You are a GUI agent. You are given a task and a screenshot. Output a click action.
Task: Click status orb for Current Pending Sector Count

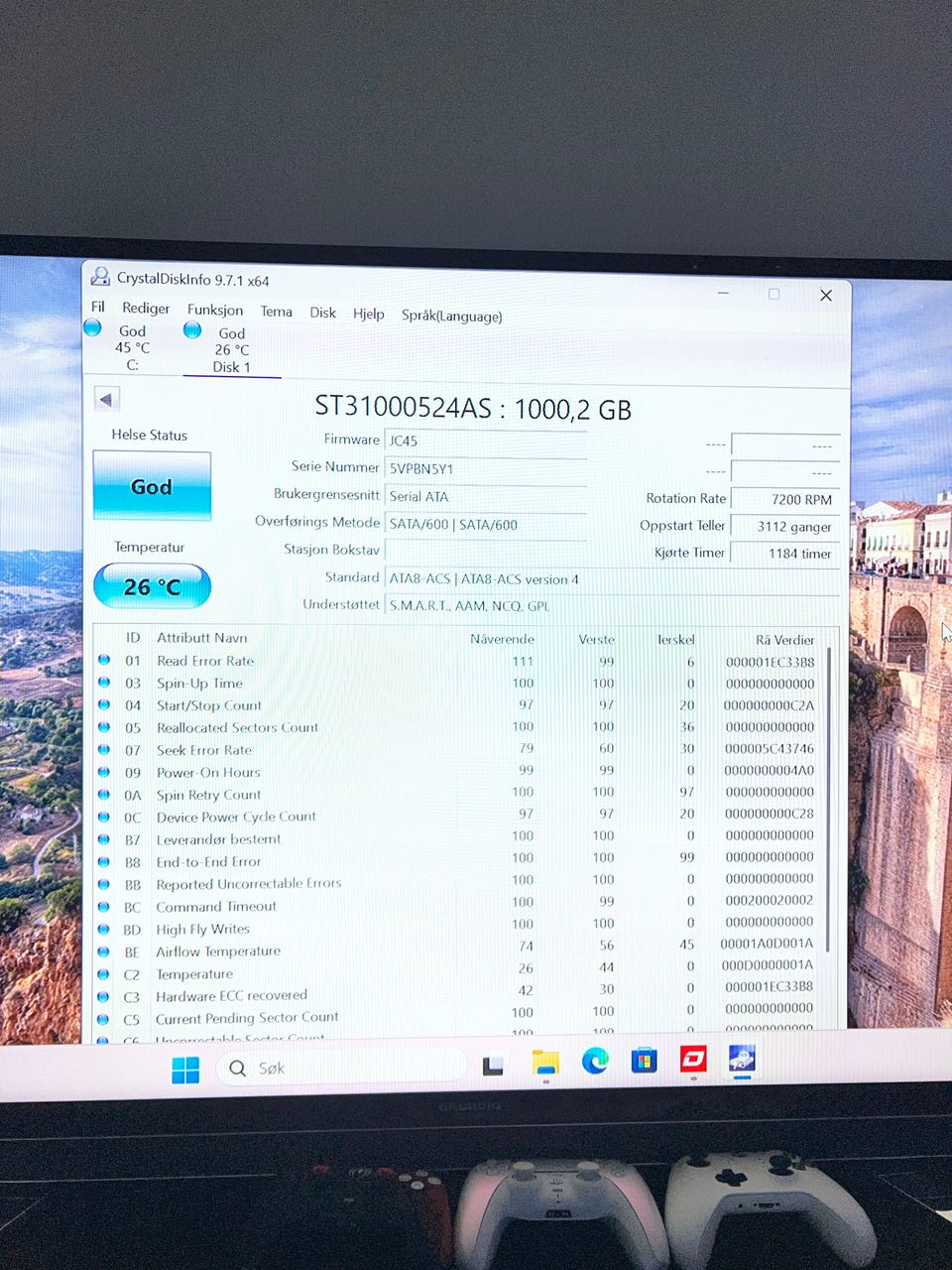(104, 1018)
